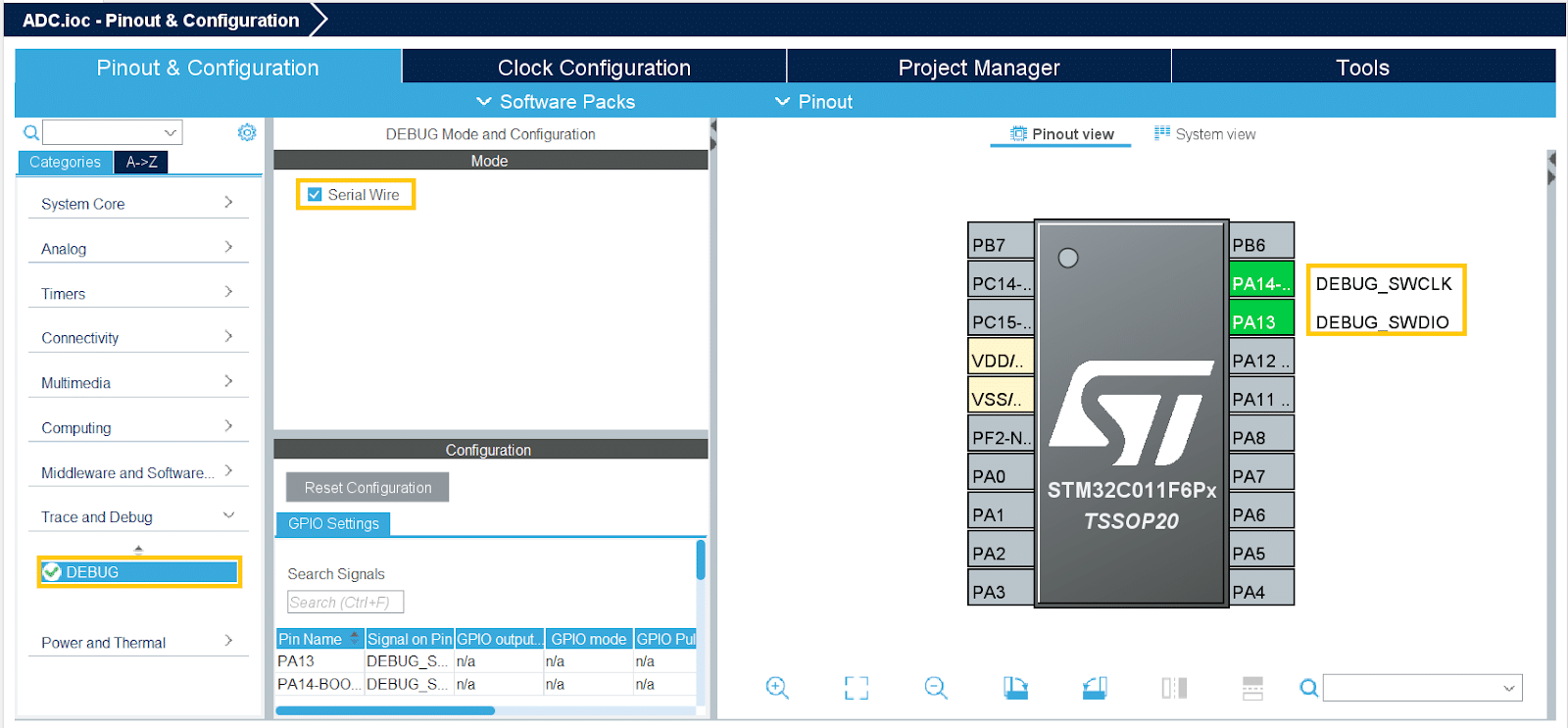Click the zoom in icon below the chip
This screenshot has height=728, width=1568.
(x=776, y=688)
